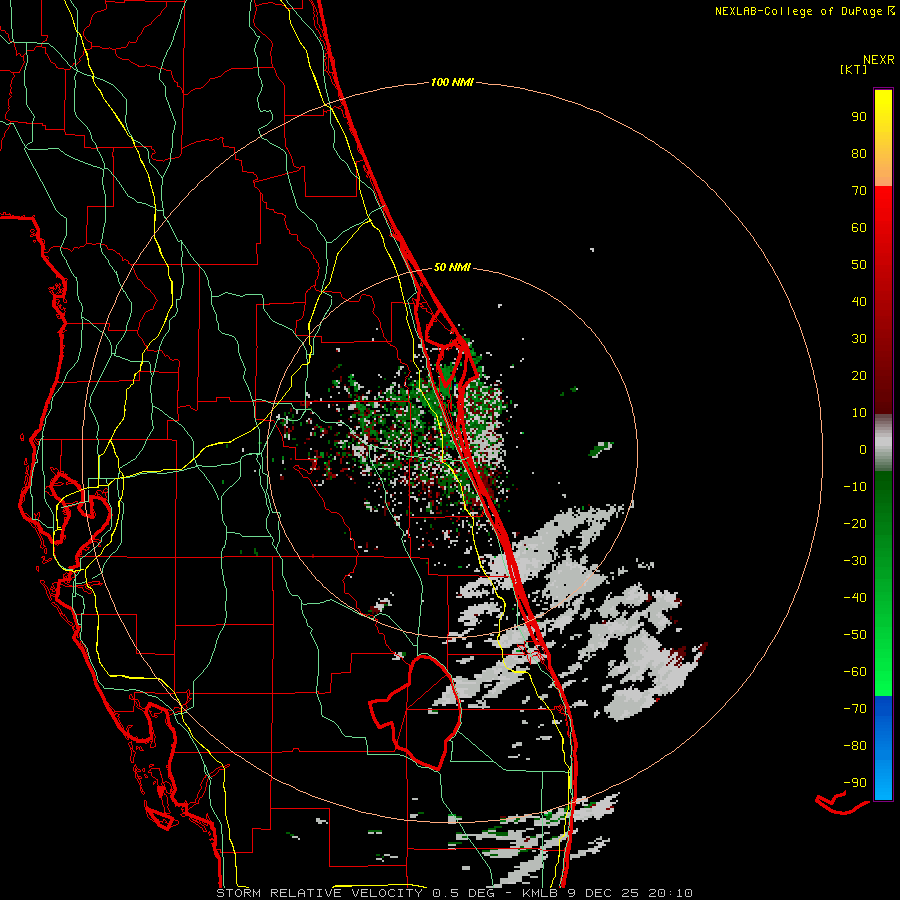Click the 0 legend value
This screenshot has height=900, width=900.
pyautogui.click(x=863, y=449)
